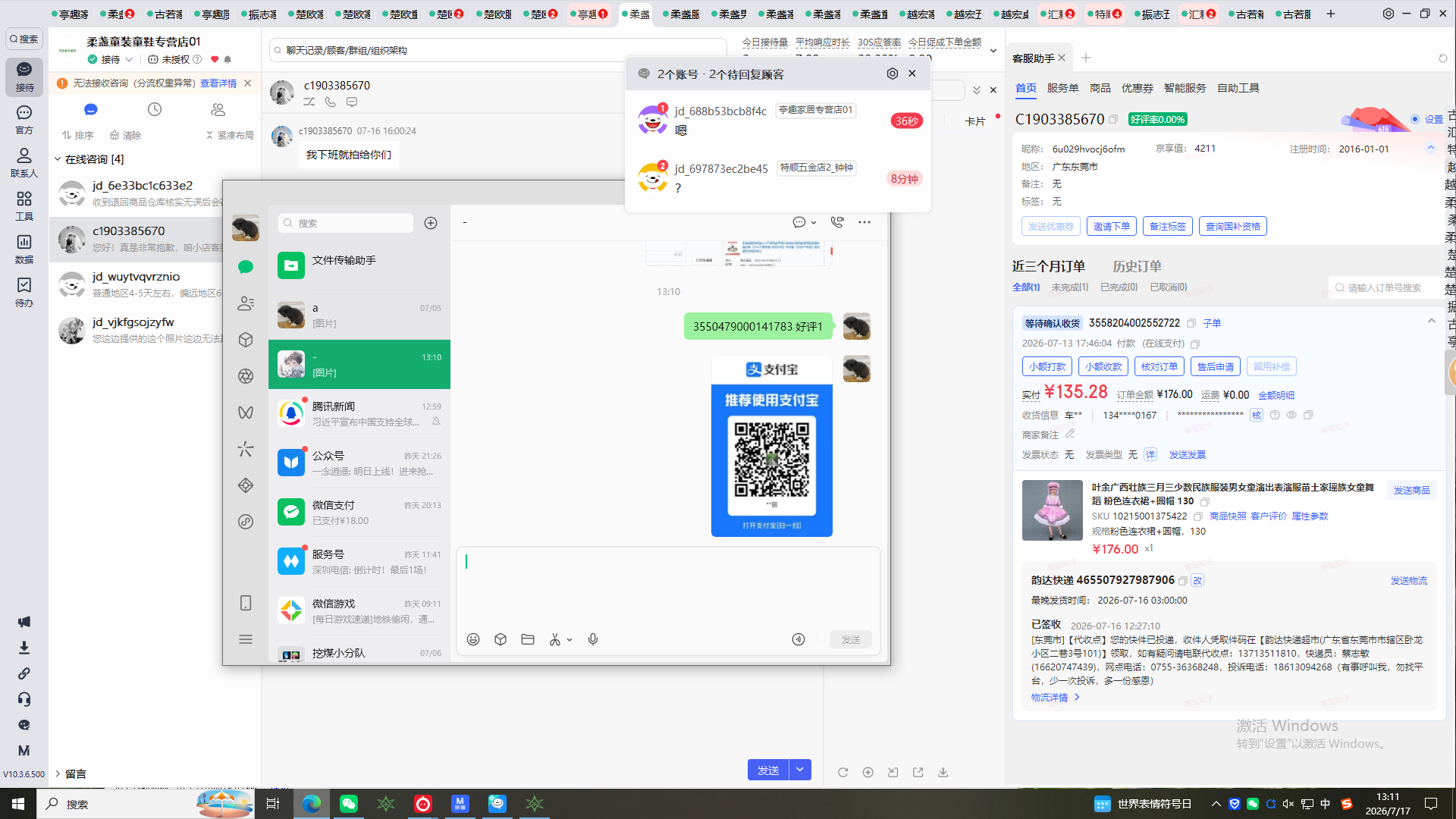Click 小额打款 button on order
Screen dimensions: 1456x819
[1047, 366]
